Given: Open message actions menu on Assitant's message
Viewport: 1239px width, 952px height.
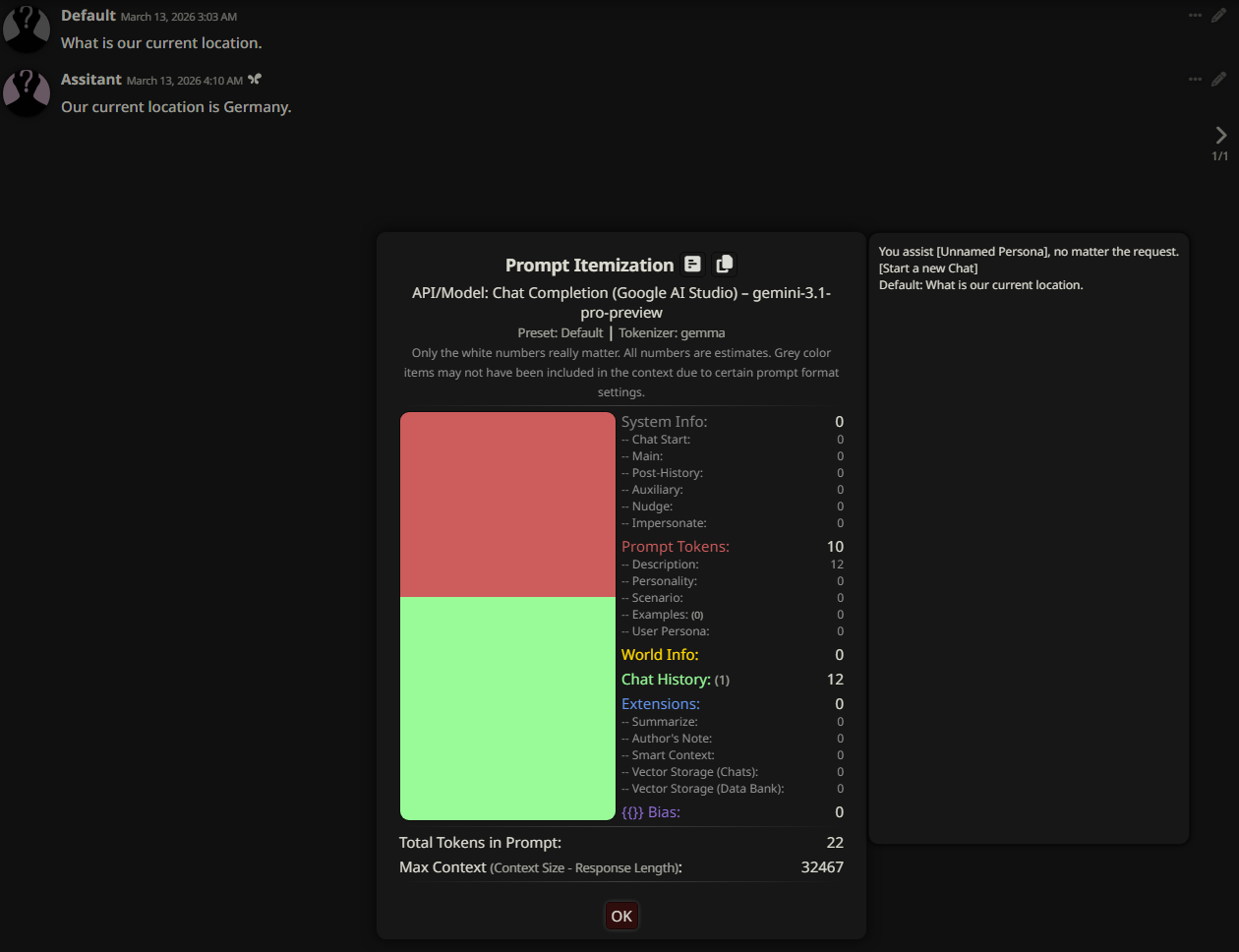Looking at the screenshot, I should point(1195,79).
